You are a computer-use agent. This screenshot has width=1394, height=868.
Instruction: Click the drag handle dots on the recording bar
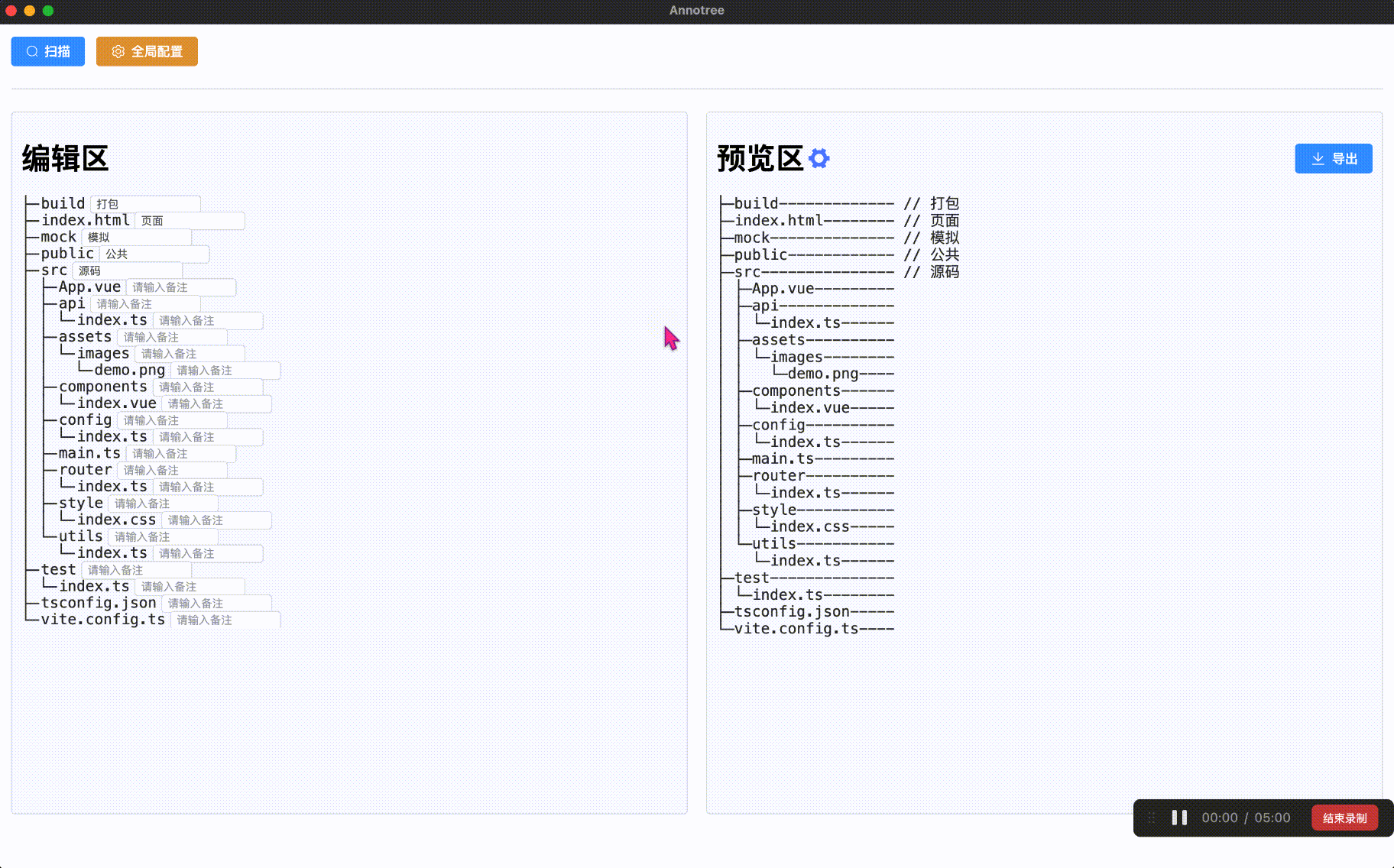pos(1152,818)
